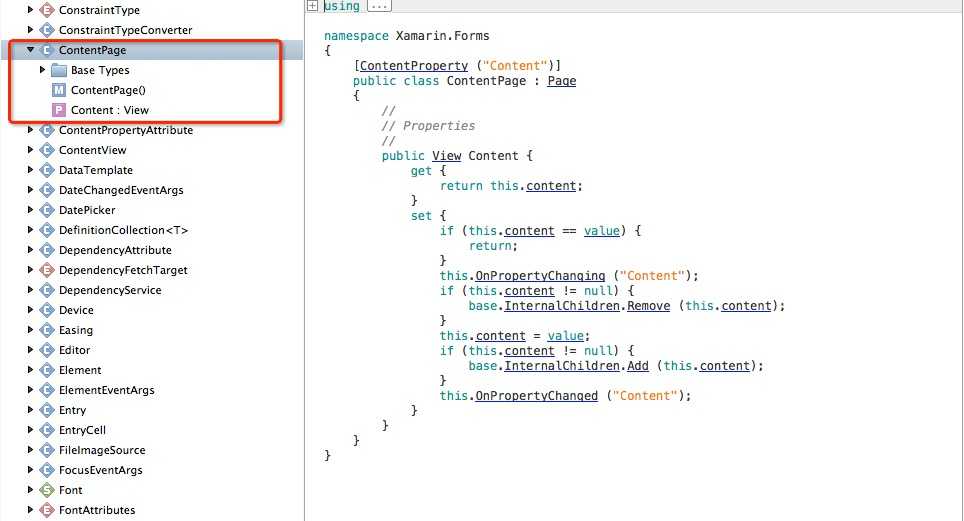Click the Element class icon
Image resolution: width=964 pixels, height=521 pixels.
pos(47,370)
